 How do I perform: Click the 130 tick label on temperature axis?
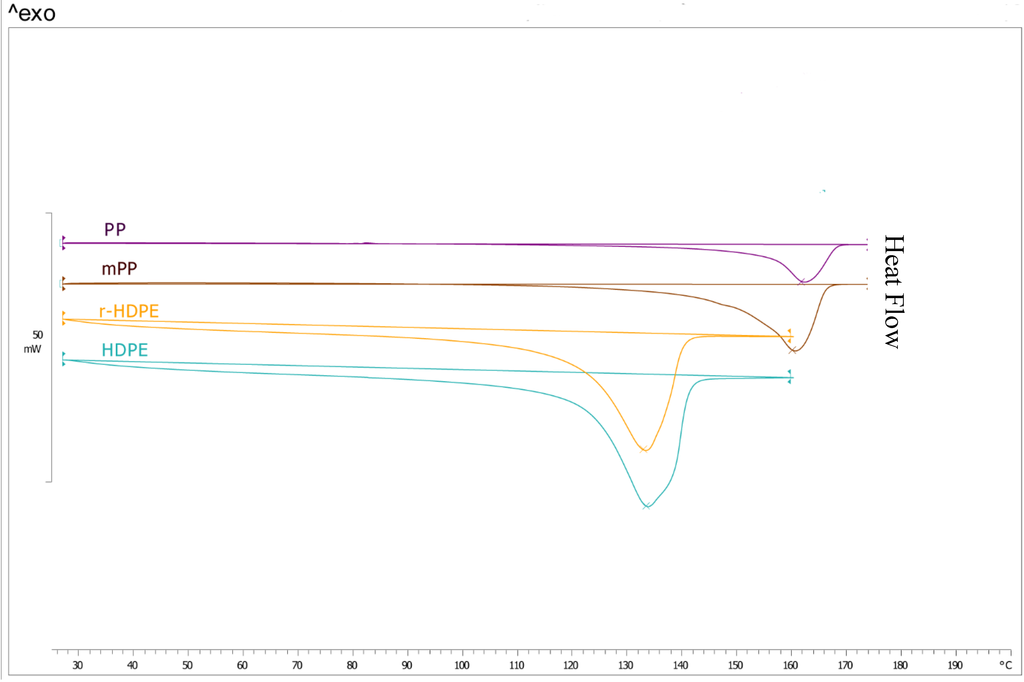626,666
